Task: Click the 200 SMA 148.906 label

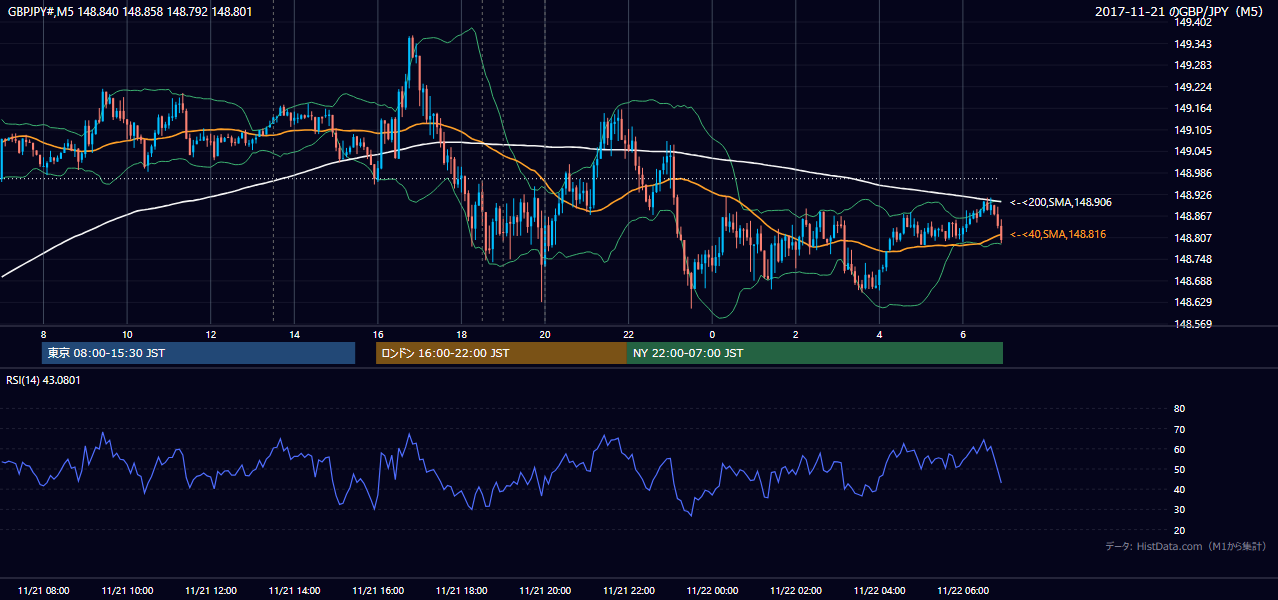Action: point(1060,202)
